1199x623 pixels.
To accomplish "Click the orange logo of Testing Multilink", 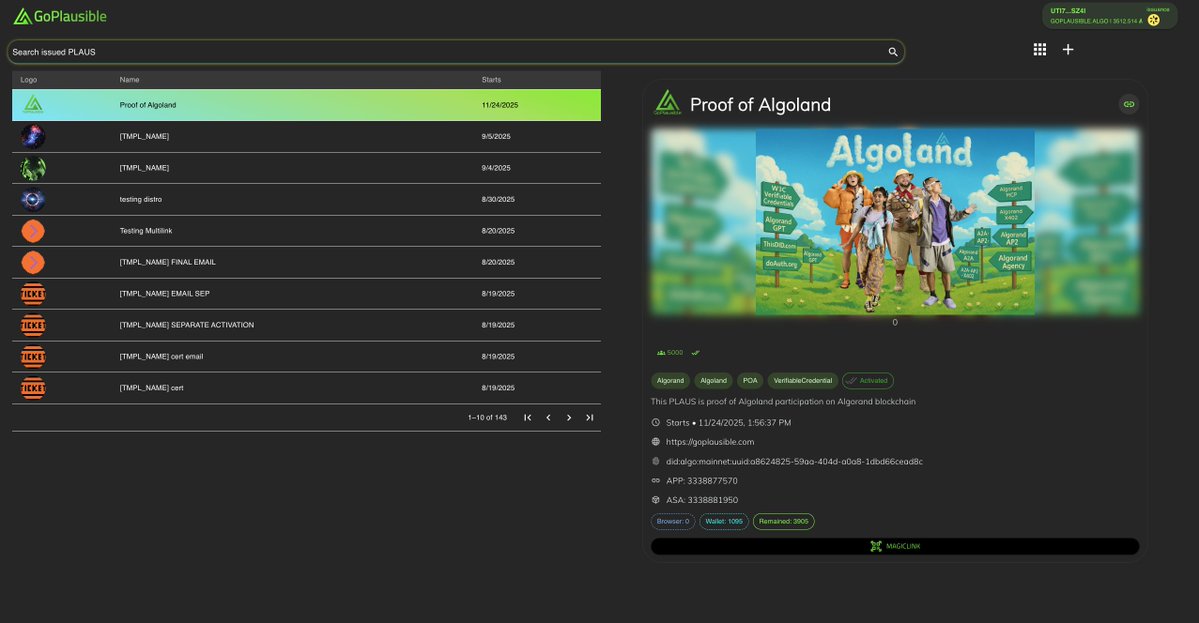I will [33, 231].
